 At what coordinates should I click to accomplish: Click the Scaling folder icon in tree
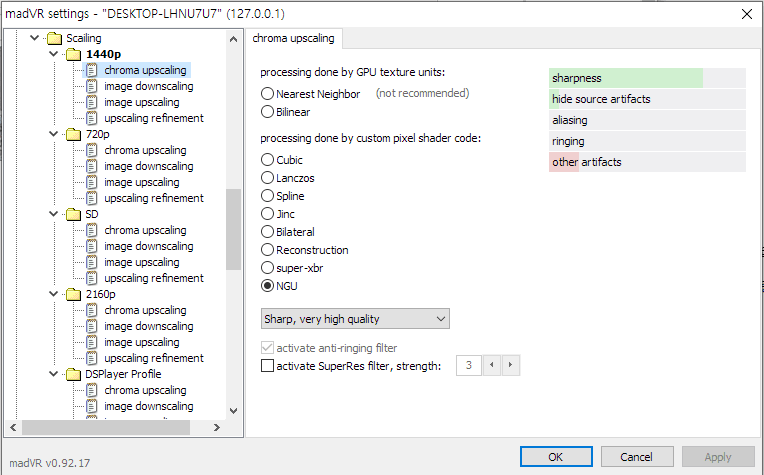(53, 38)
